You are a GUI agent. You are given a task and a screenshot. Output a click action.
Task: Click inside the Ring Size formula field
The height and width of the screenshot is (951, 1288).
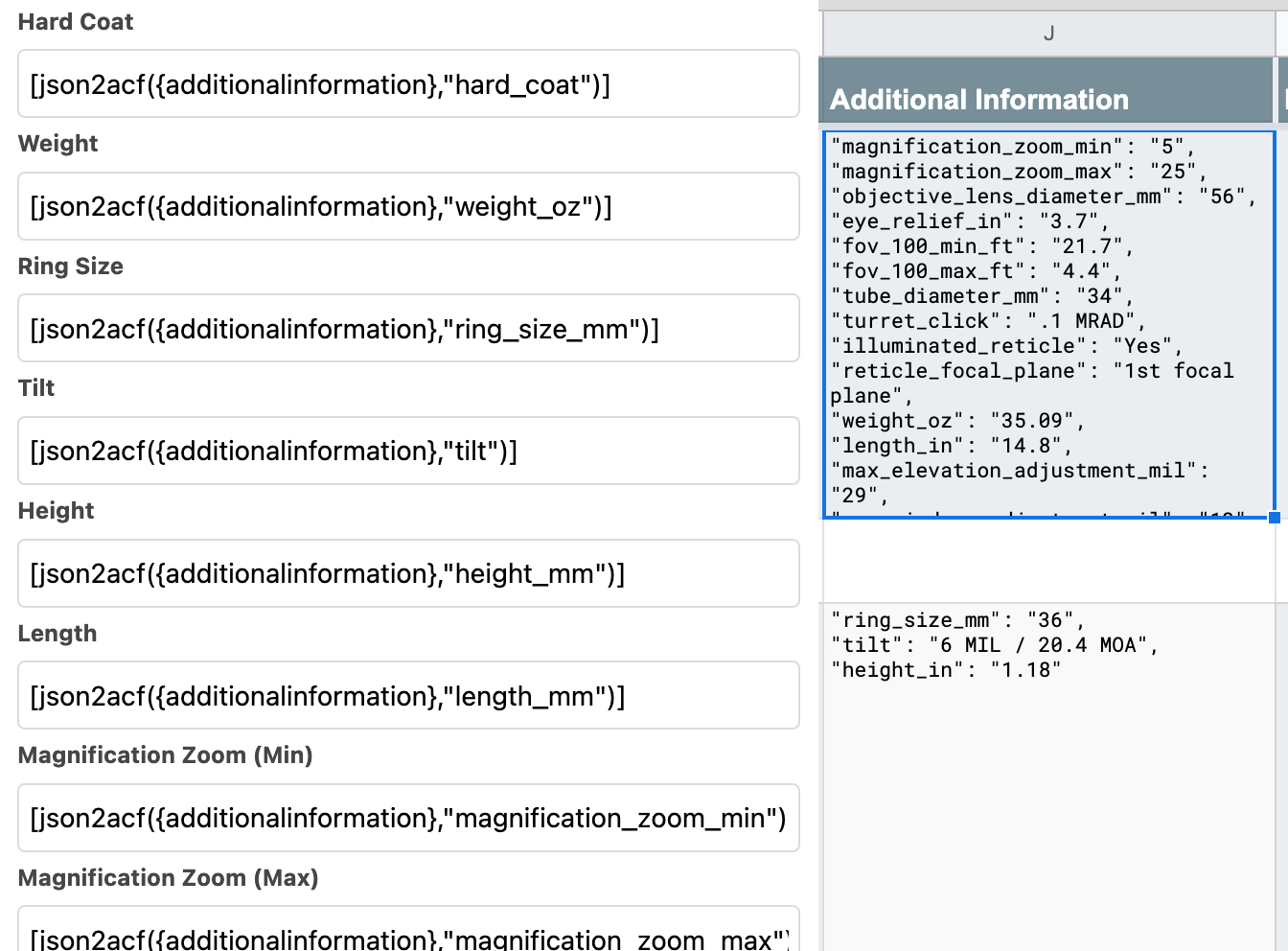408,328
